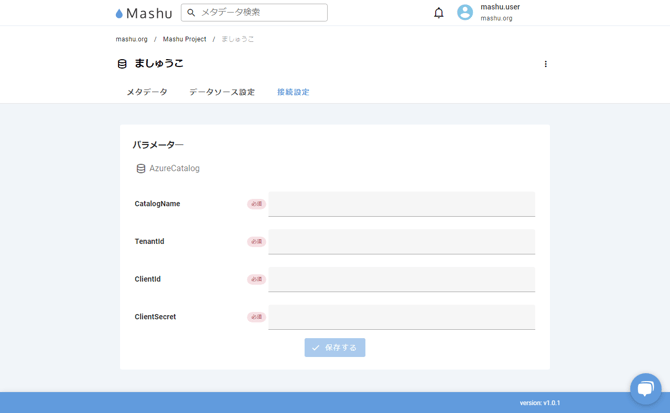Click the CatalogName input field
Viewport: 670px width, 413px height.
click(x=401, y=204)
